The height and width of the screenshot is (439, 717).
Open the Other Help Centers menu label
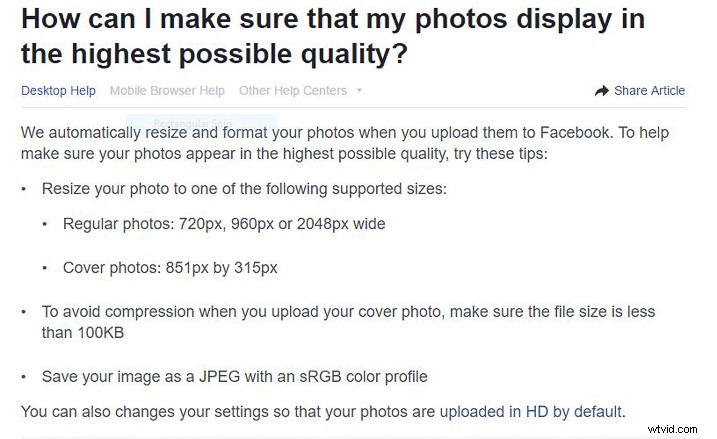pyautogui.click(x=293, y=91)
